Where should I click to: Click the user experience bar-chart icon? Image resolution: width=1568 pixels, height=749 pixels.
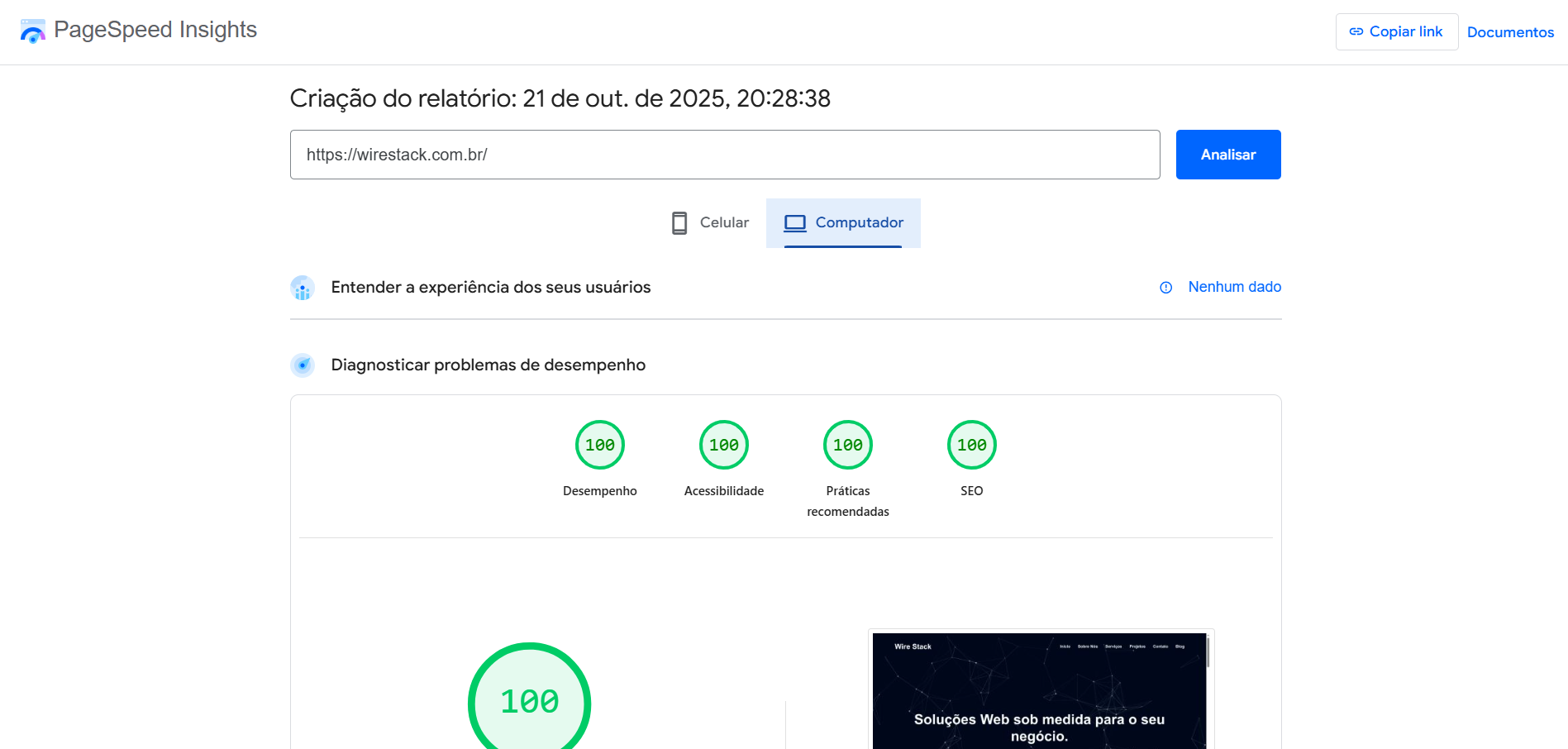(x=303, y=288)
